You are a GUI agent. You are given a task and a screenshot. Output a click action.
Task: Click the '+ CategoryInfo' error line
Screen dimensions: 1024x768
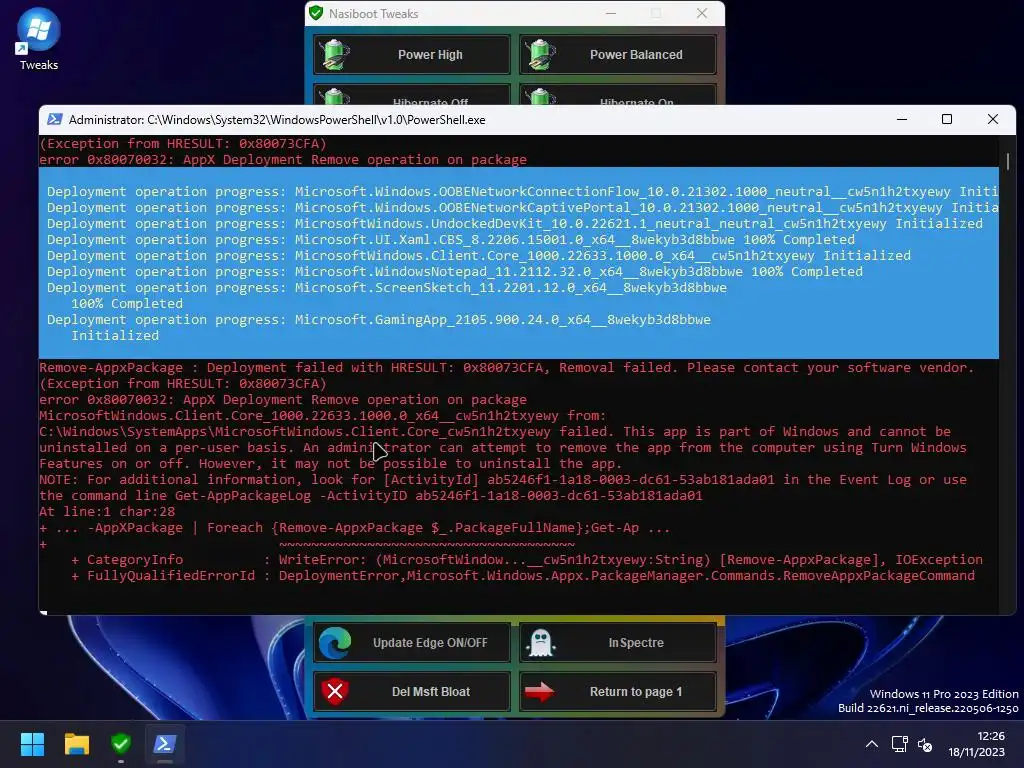pyautogui.click(x=527, y=560)
